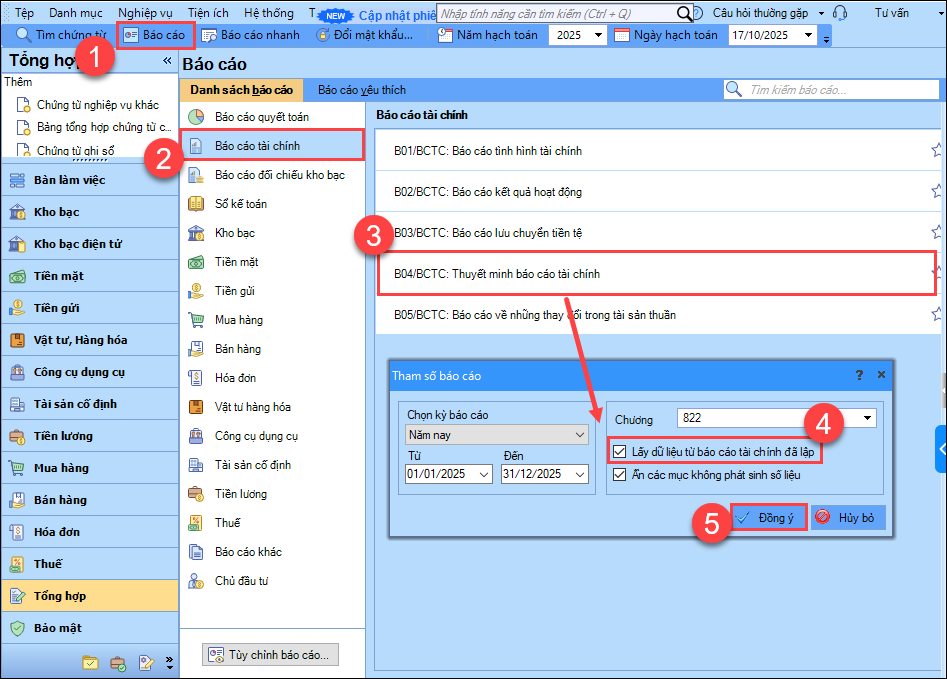Screen dimensions: 947x679
Task: Click the favorite star for B01/BCTC report
Action: [937, 151]
